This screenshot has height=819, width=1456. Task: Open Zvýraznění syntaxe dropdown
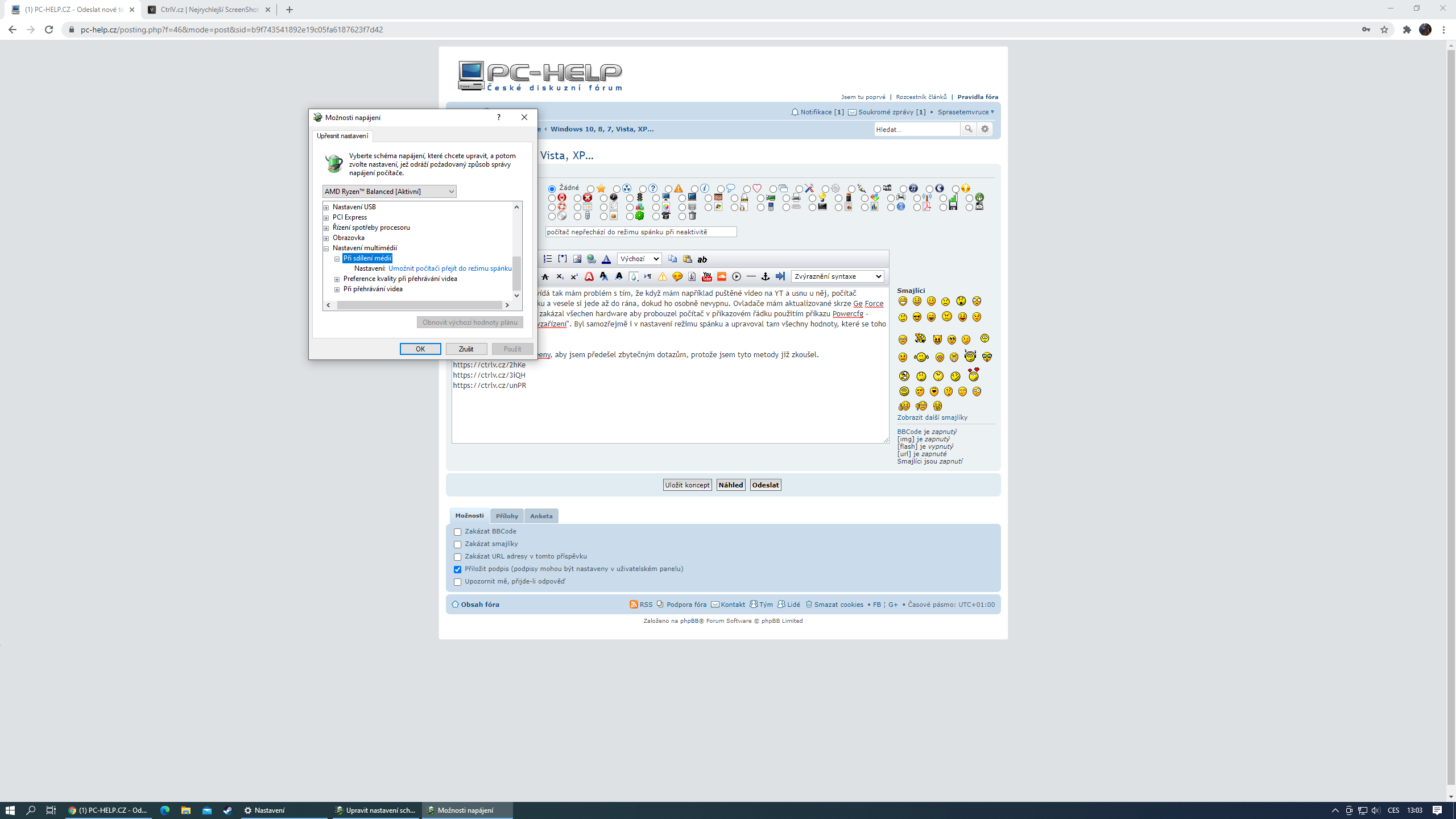(837, 276)
